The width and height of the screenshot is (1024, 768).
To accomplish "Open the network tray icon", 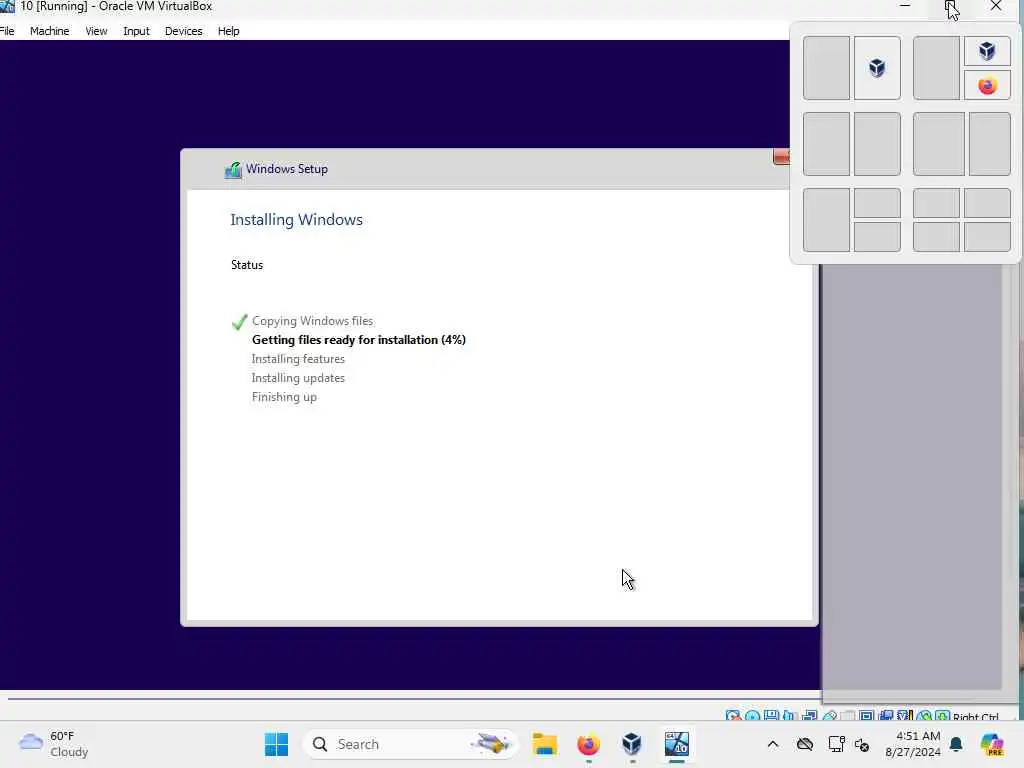I will pyautogui.click(x=836, y=744).
